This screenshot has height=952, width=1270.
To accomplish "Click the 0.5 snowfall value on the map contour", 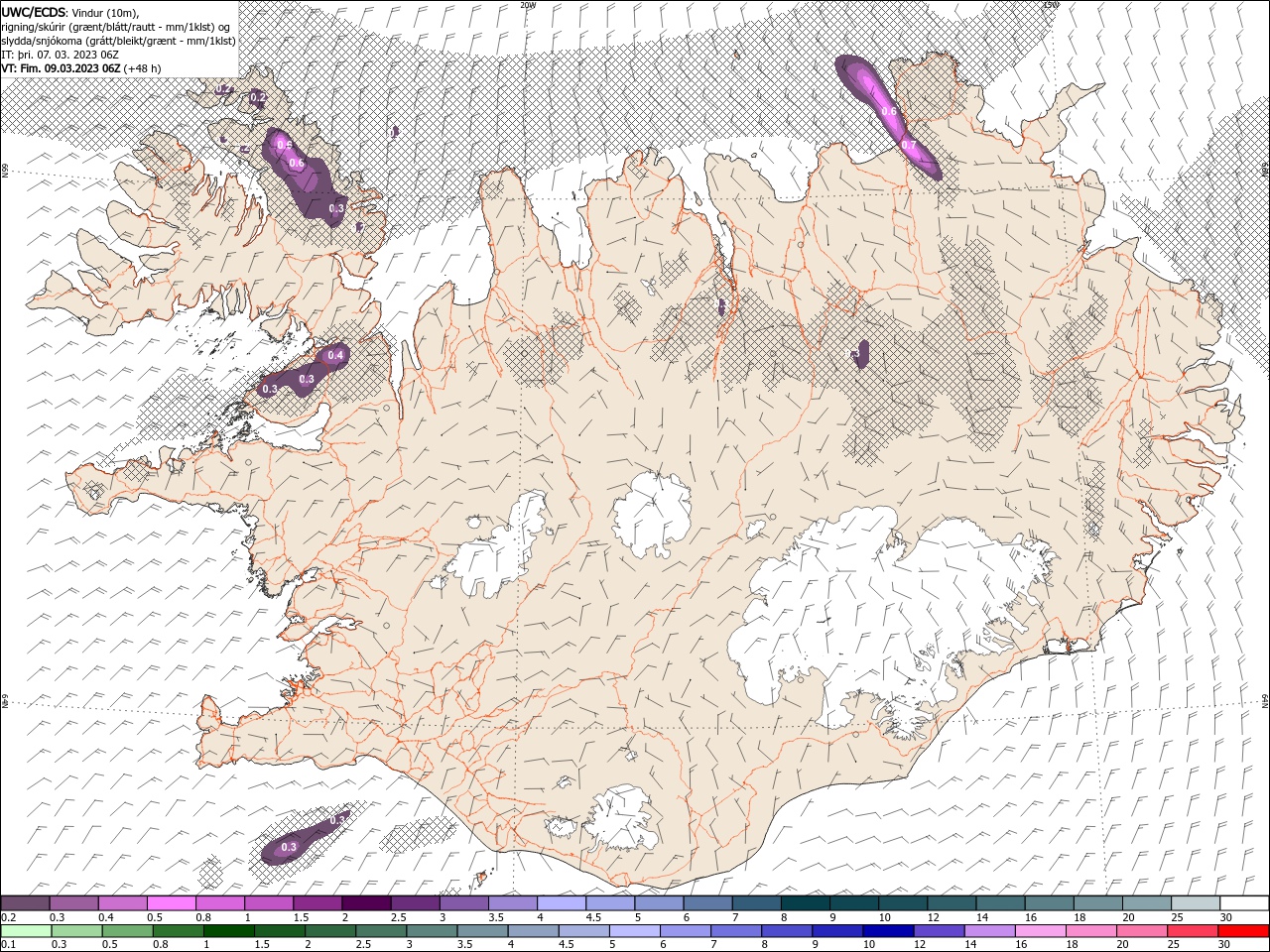I will (x=284, y=146).
